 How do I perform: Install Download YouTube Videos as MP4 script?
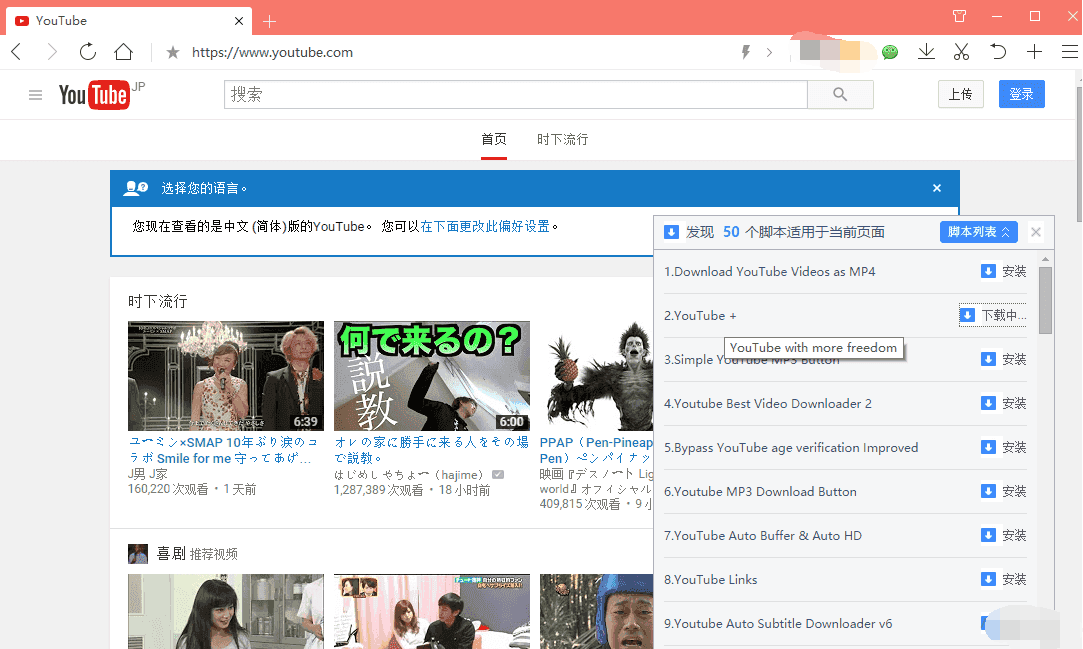tap(1004, 271)
